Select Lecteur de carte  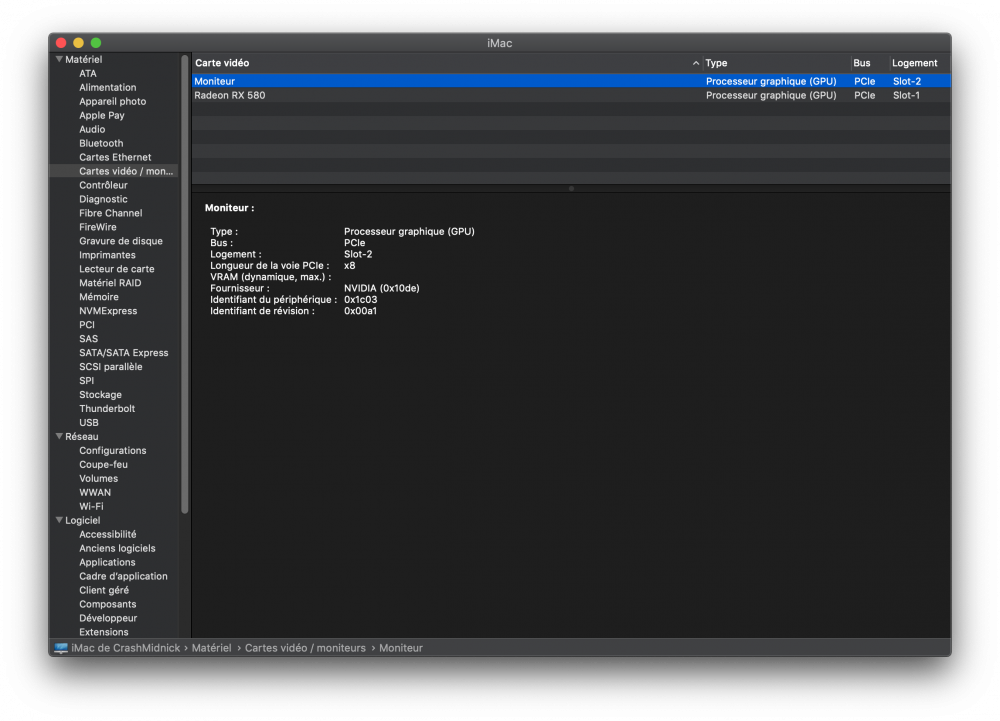click(117, 269)
